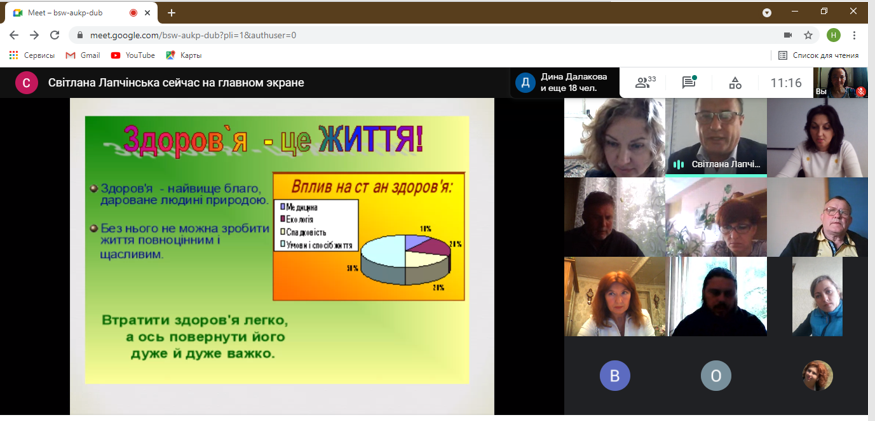Open the Chrome profile avatar

pyautogui.click(x=833, y=35)
